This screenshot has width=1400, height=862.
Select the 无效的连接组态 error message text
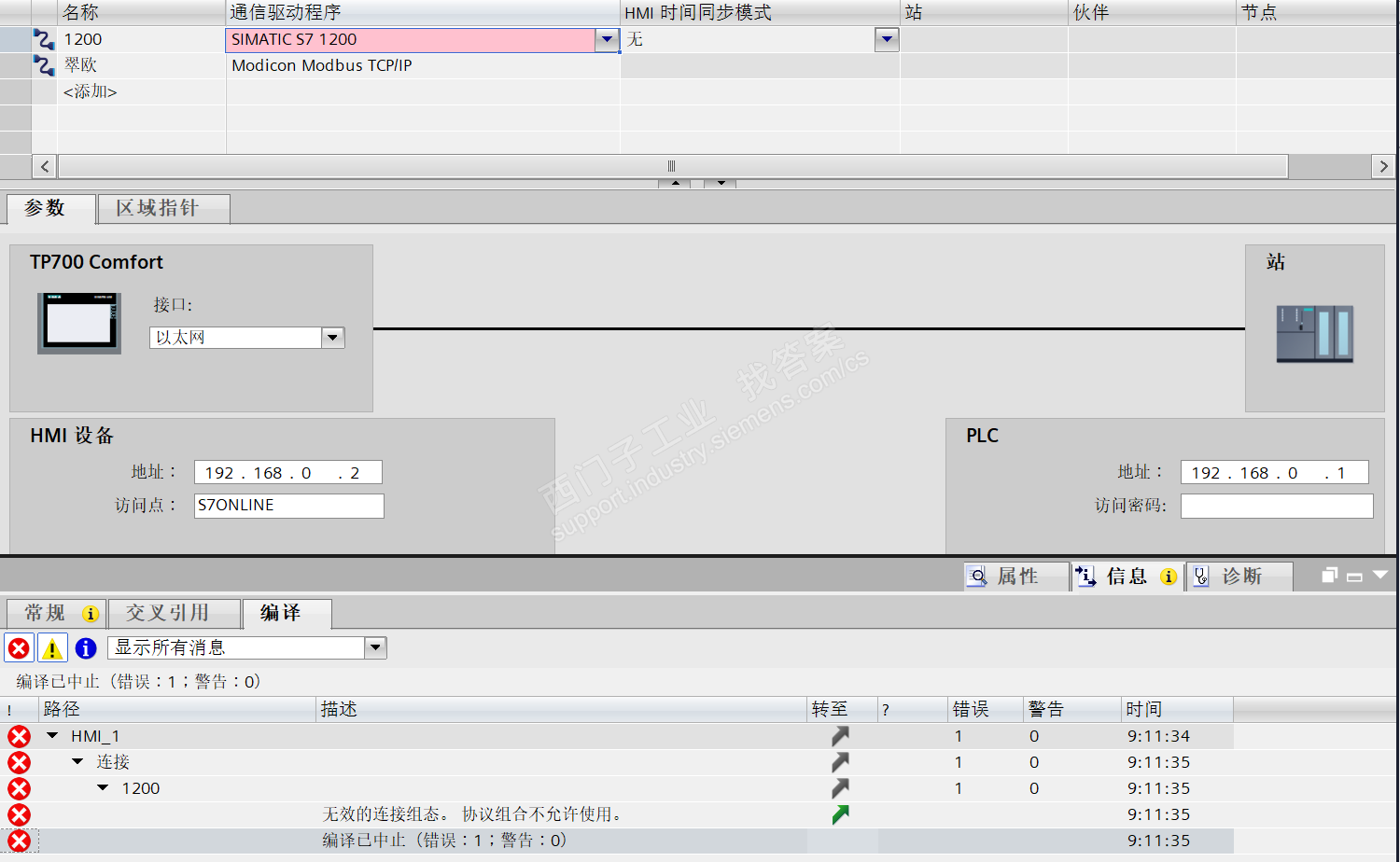[472, 814]
